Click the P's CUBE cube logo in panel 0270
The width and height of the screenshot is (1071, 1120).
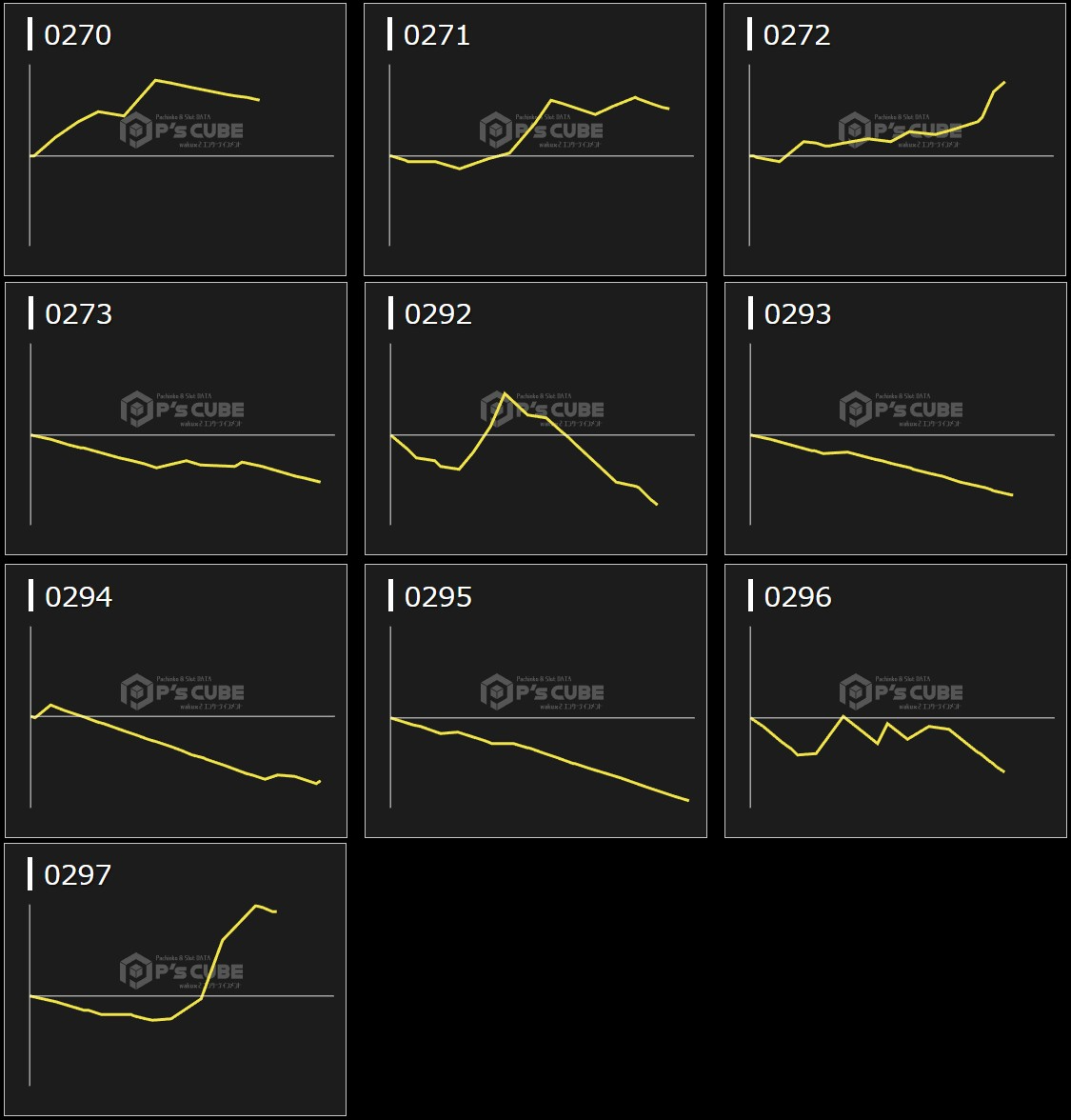(x=136, y=130)
